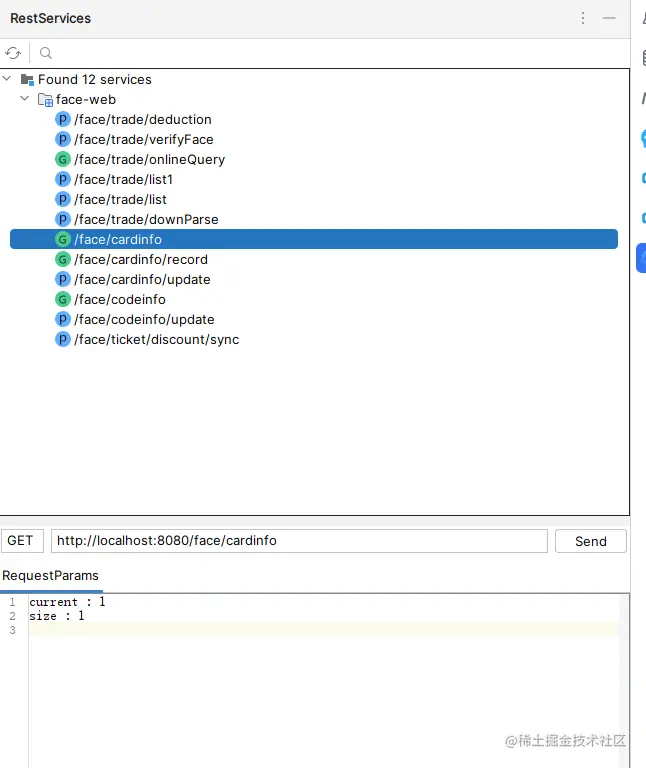The image size is (646, 768).
Task: Select the /face/codeinfo/update service
Action: (x=144, y=320)
